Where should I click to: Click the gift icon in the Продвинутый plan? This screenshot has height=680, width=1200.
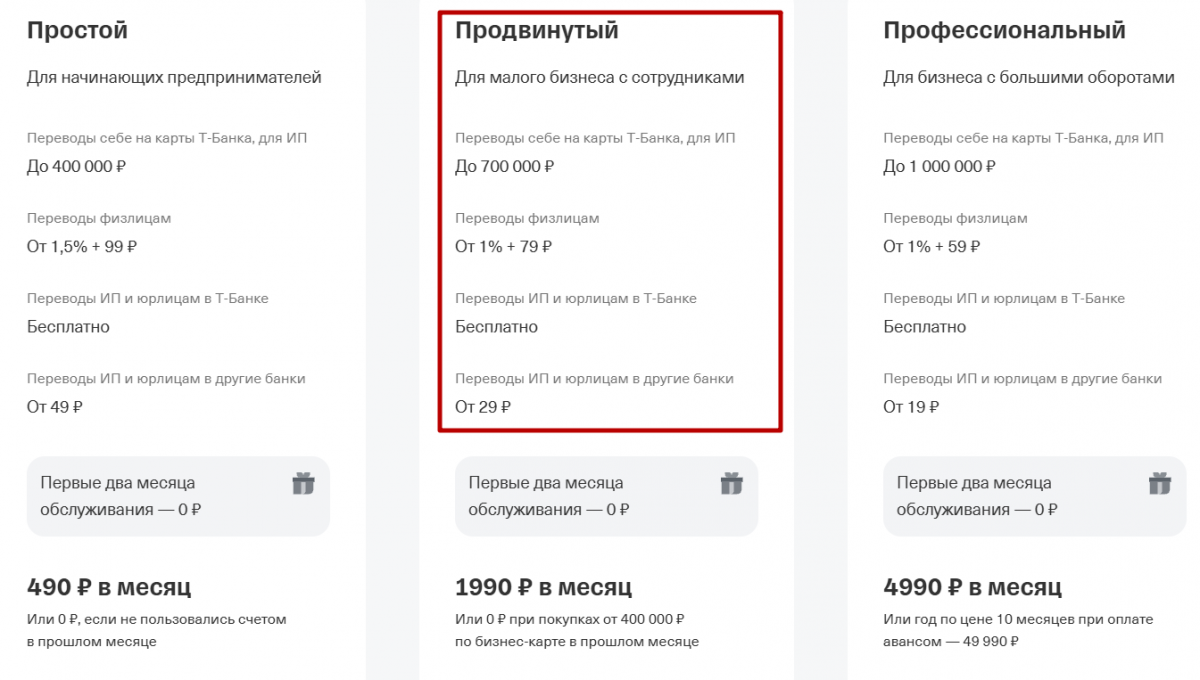[732, 484]
